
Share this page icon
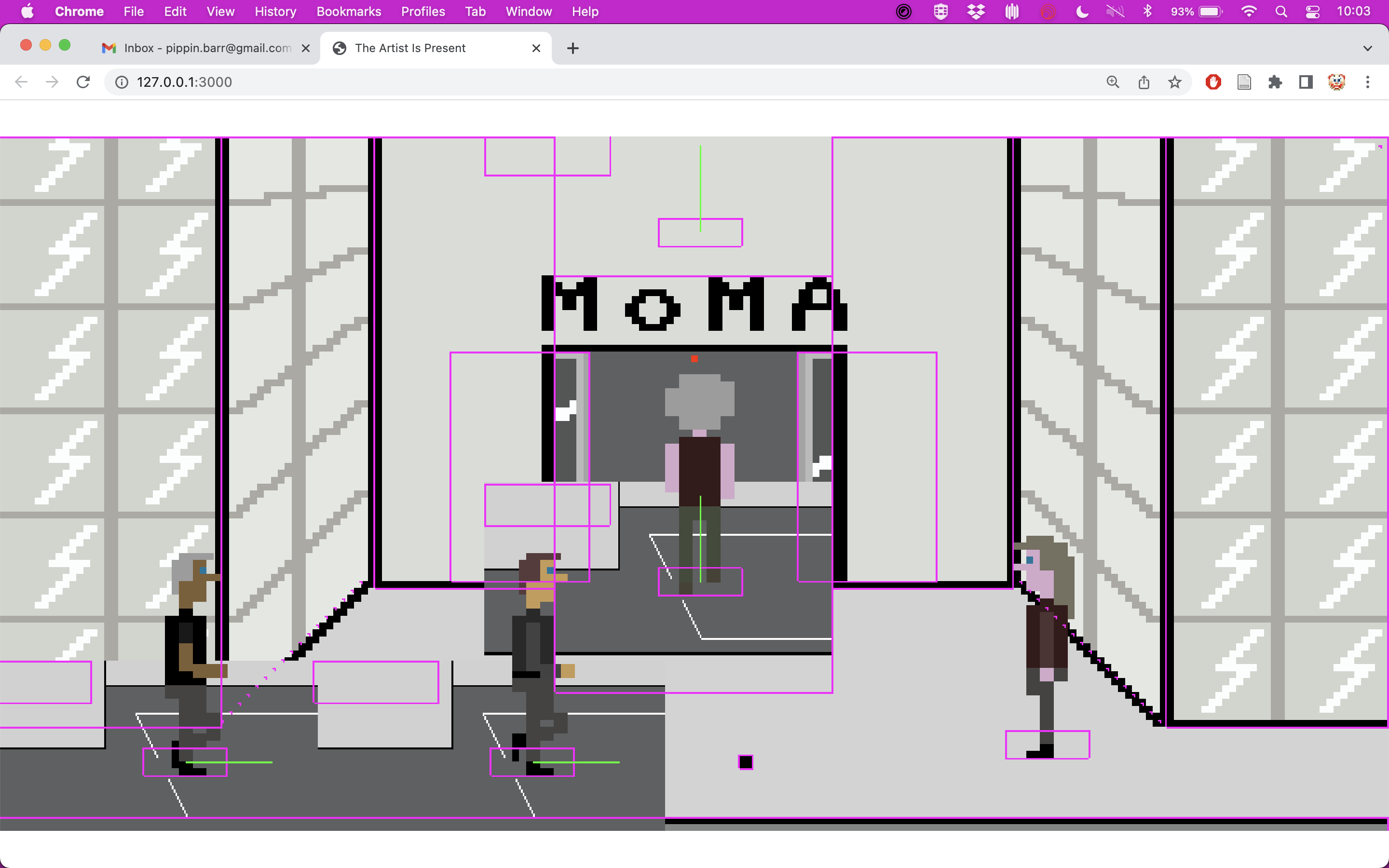1144,82
